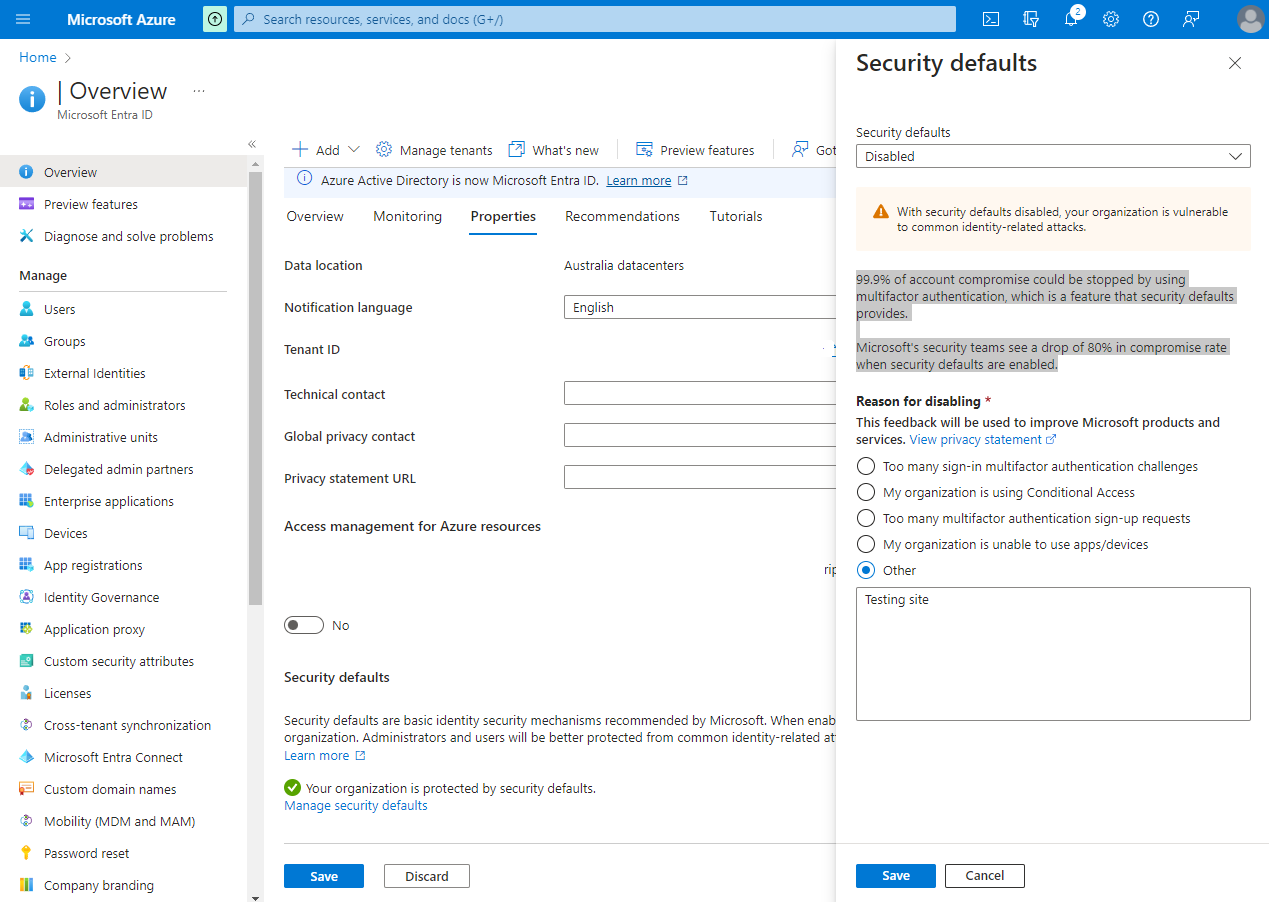This screenshot has height=902, width=1269.
Task: Open portal settings gear
Action: point(1111,19)
